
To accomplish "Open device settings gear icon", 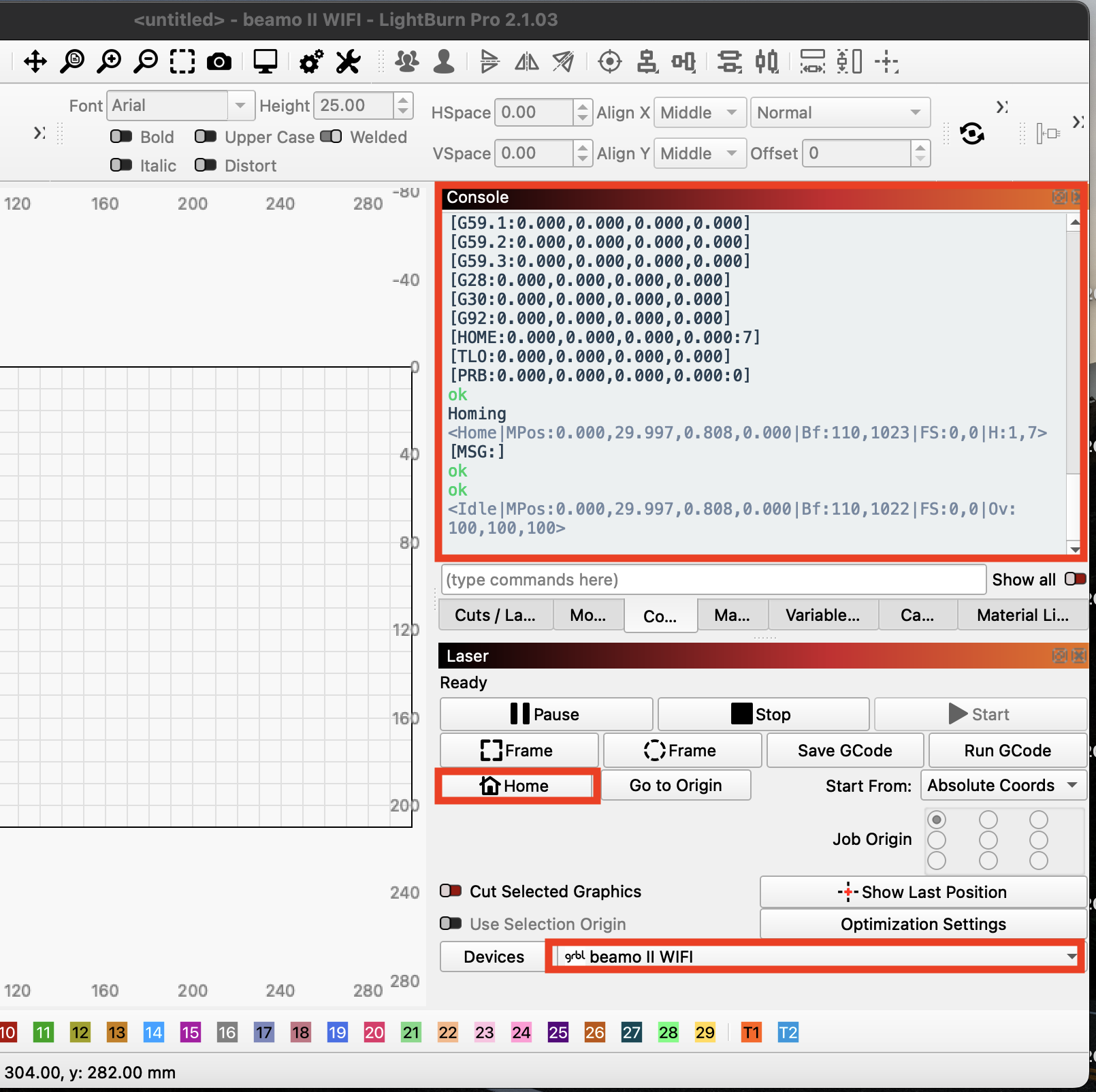I will (x=311, y=62).
